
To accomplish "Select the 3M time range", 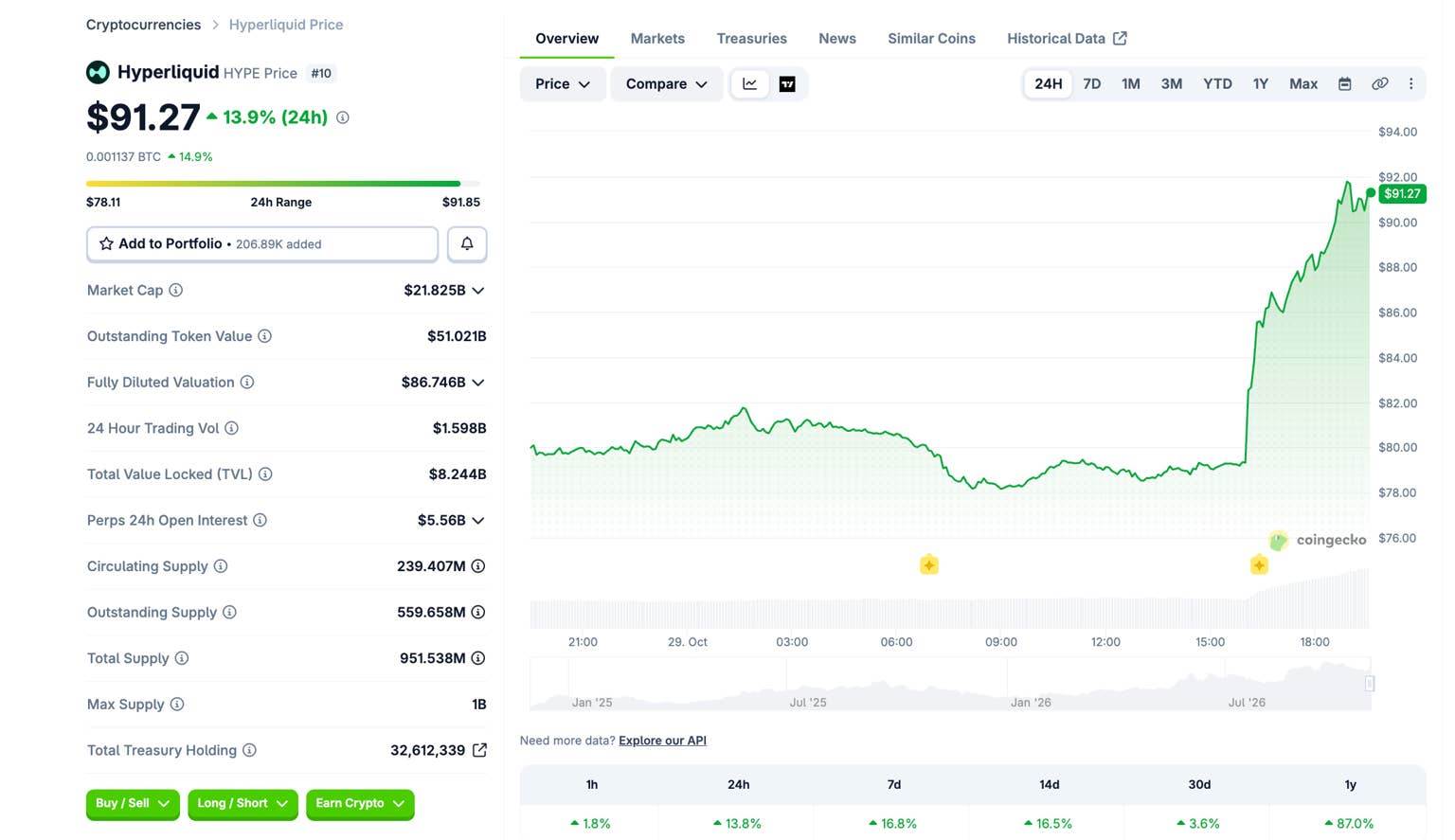I will click(1172, 84).
